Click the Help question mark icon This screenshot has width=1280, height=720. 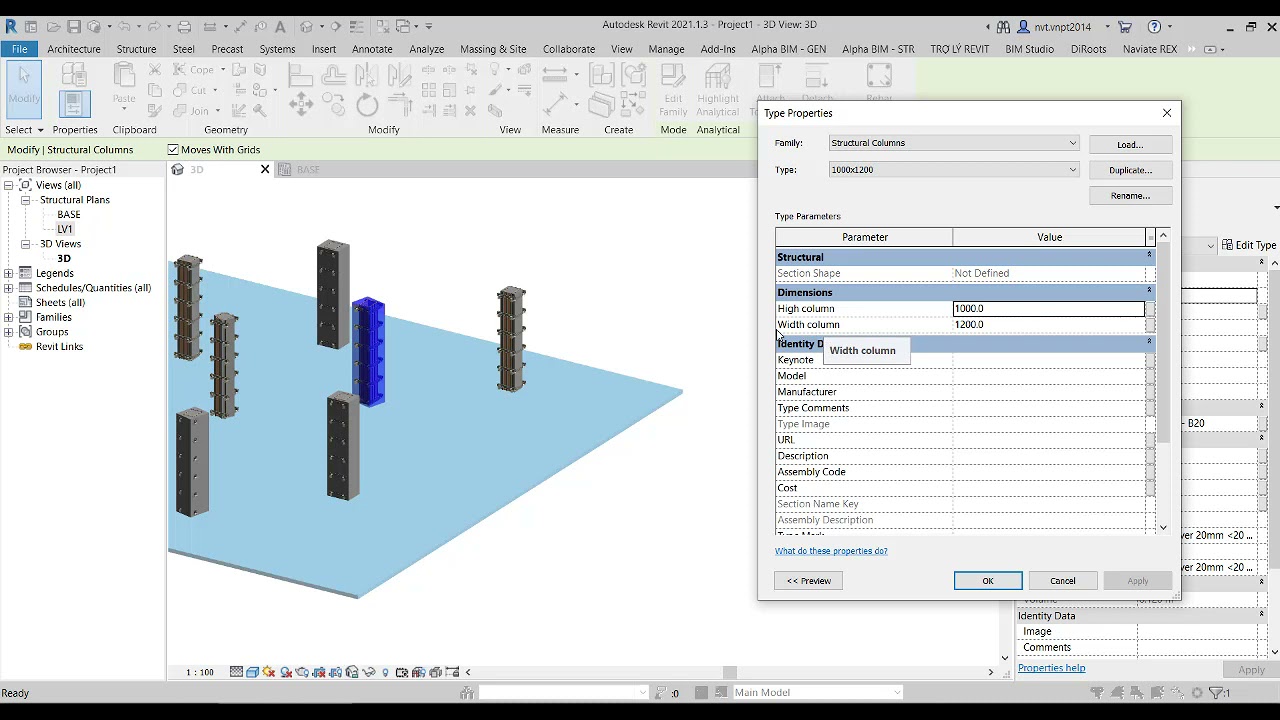click(1155, 27)
